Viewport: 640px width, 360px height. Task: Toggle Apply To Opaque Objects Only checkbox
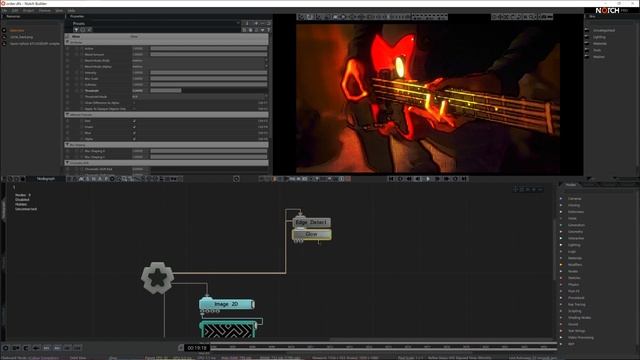pos(134,109)
